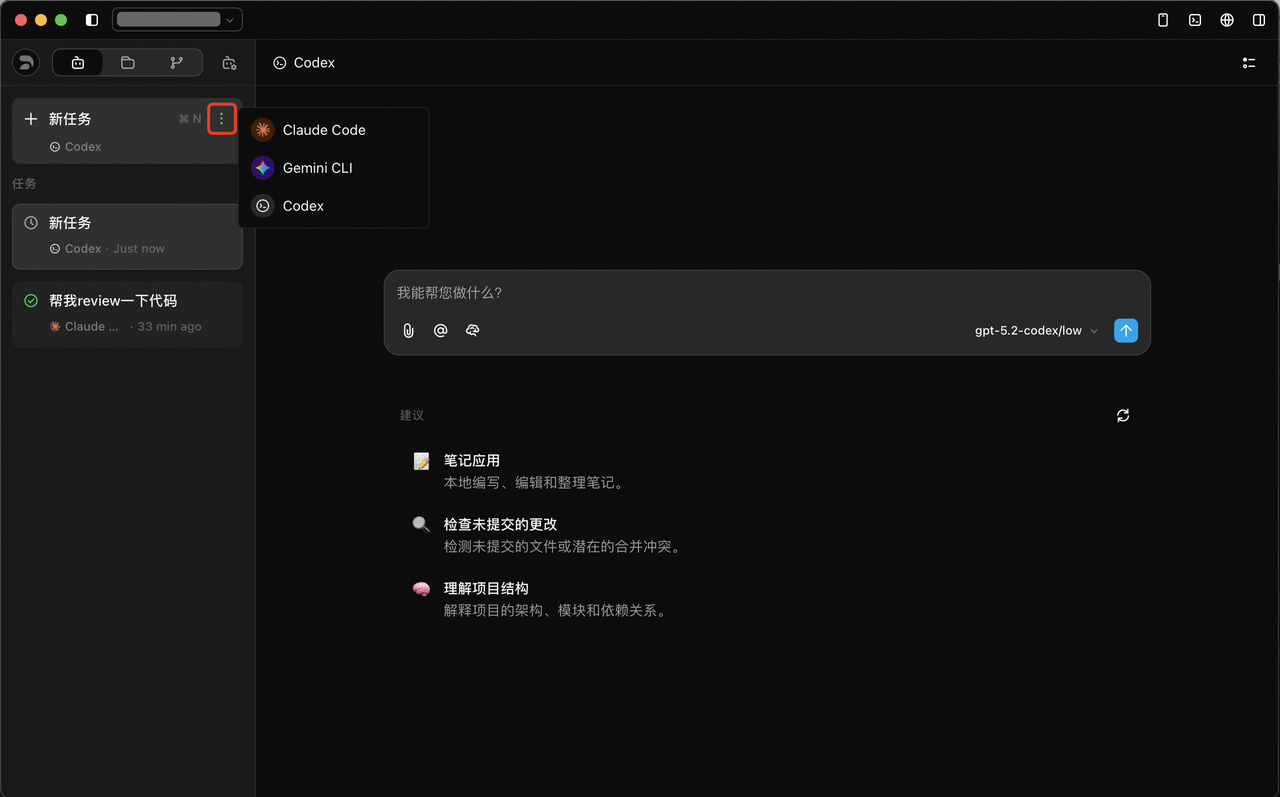Viewport: 1280px width, 797px height.
Task: Open the terminal panel icon in title bar
Action: [x=1194, y=20]
